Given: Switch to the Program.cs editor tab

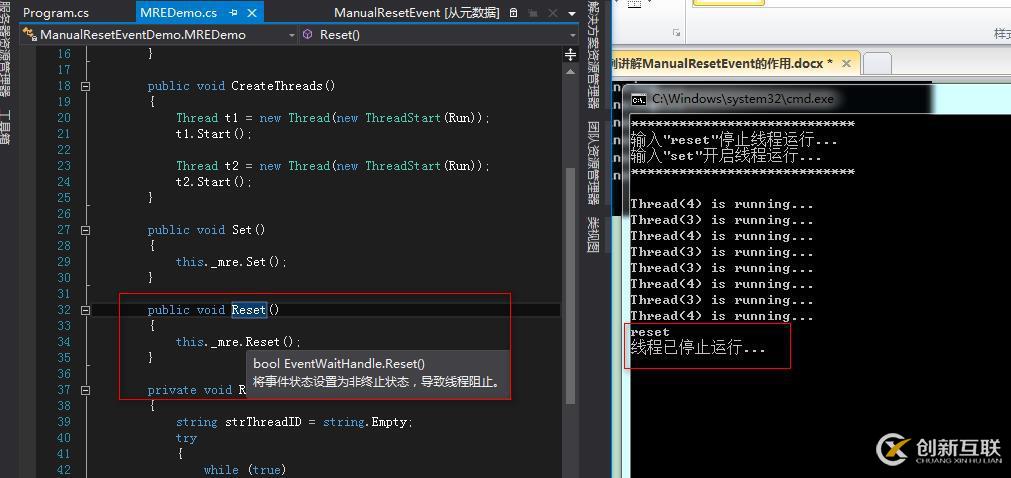Looking at the screenshot, I should tap(55, 12).
